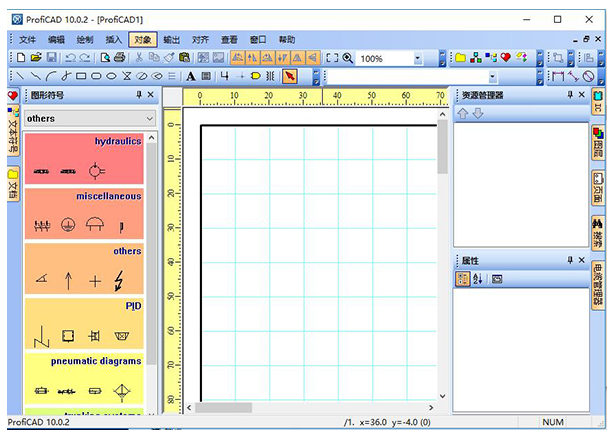Open the 帮助 menu
The width and height of the screenshot is (613, 434).
[x=287, y=39]
